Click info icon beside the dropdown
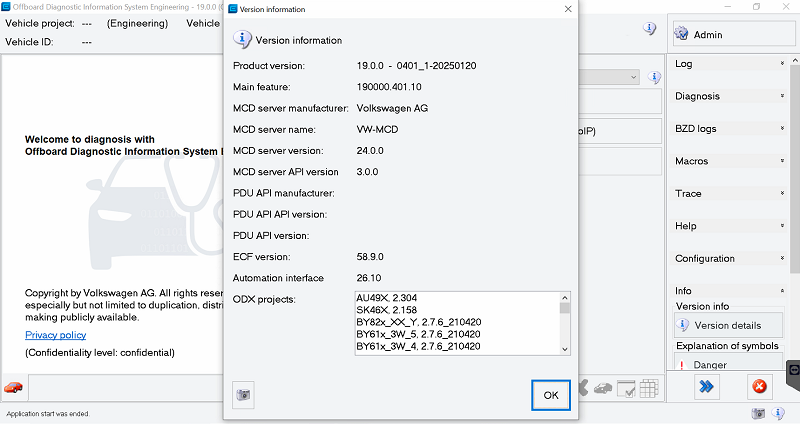 (x=654, y=77)
